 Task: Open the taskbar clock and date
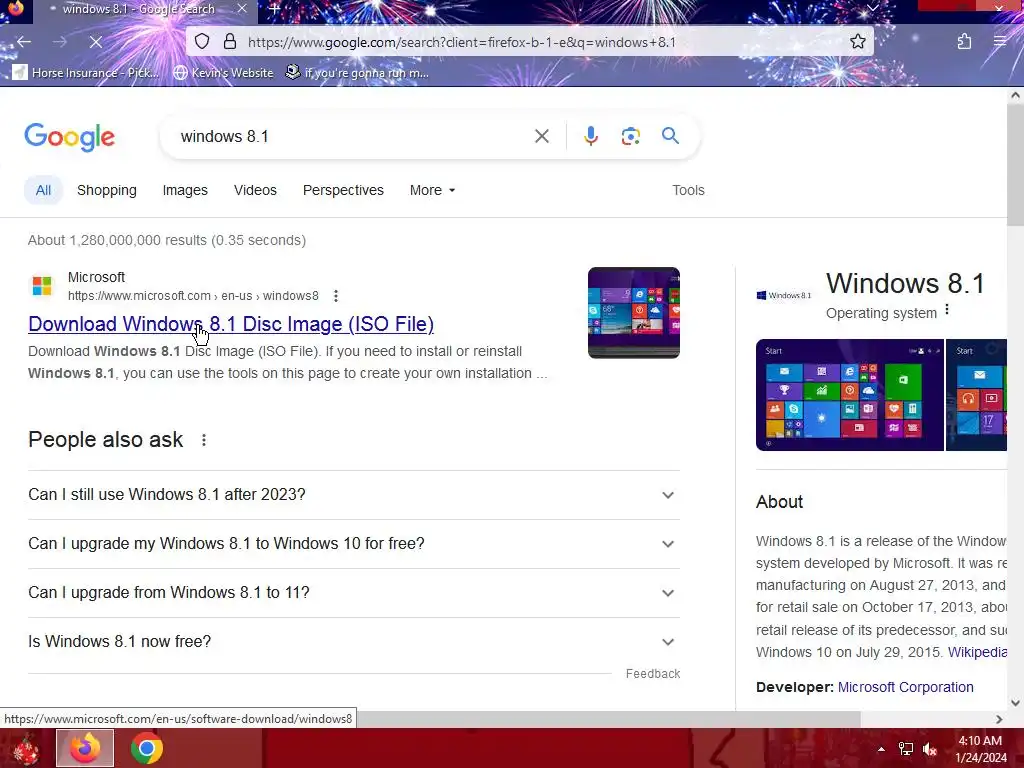pyautogui.click(x=980, y=749)
